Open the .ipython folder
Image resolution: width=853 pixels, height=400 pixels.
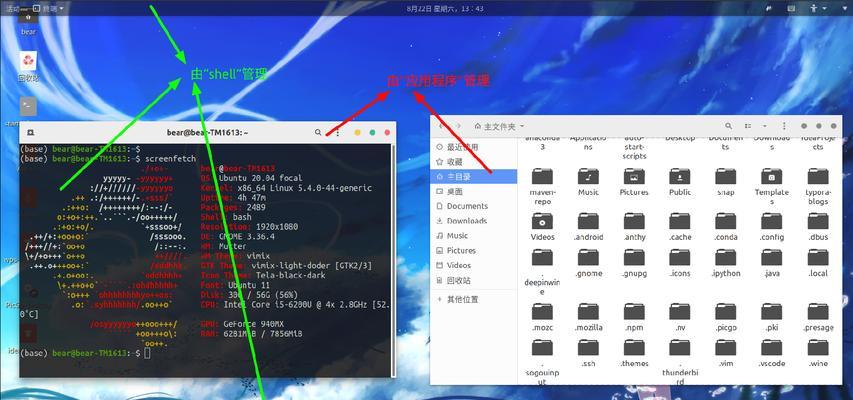[726, 263]
